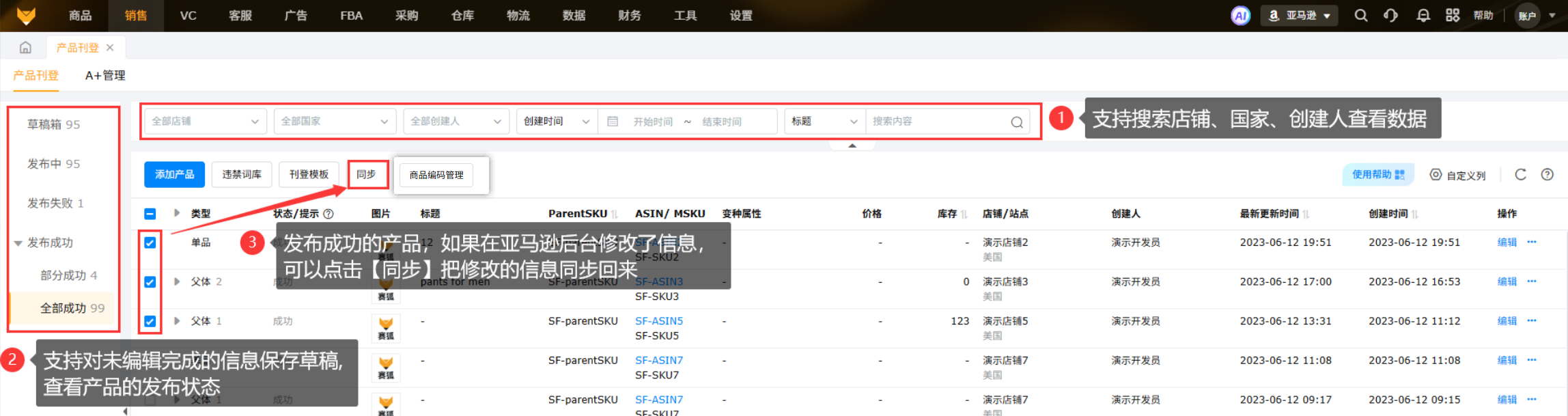The height and width of the screenshot is (416, 1568).
Task: Sort by 库存 column
Action: pyautogui.click(x=964, y=214)
